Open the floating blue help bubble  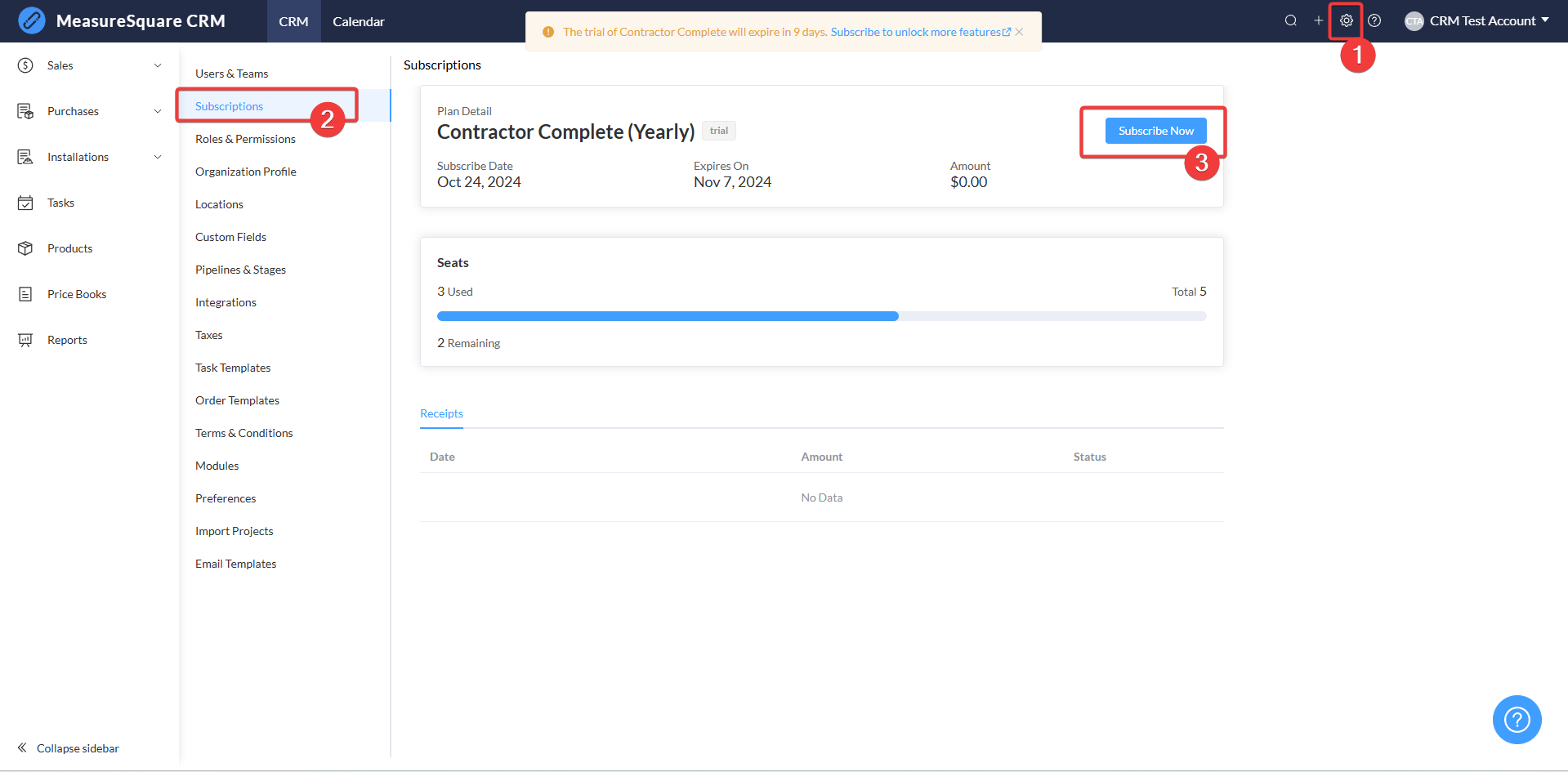pos(1517,720)
